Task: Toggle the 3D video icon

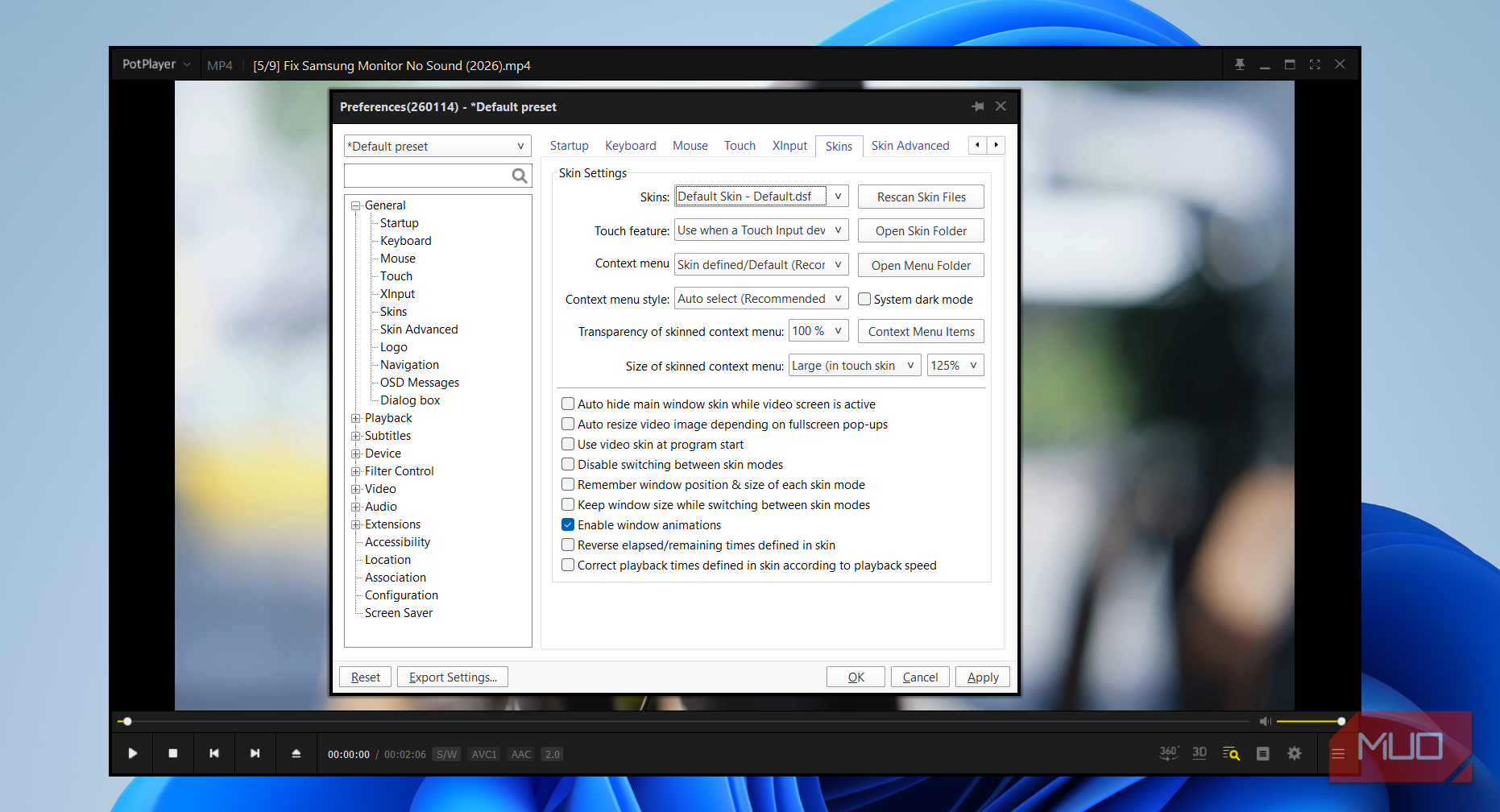Action: coord(1200,753)
